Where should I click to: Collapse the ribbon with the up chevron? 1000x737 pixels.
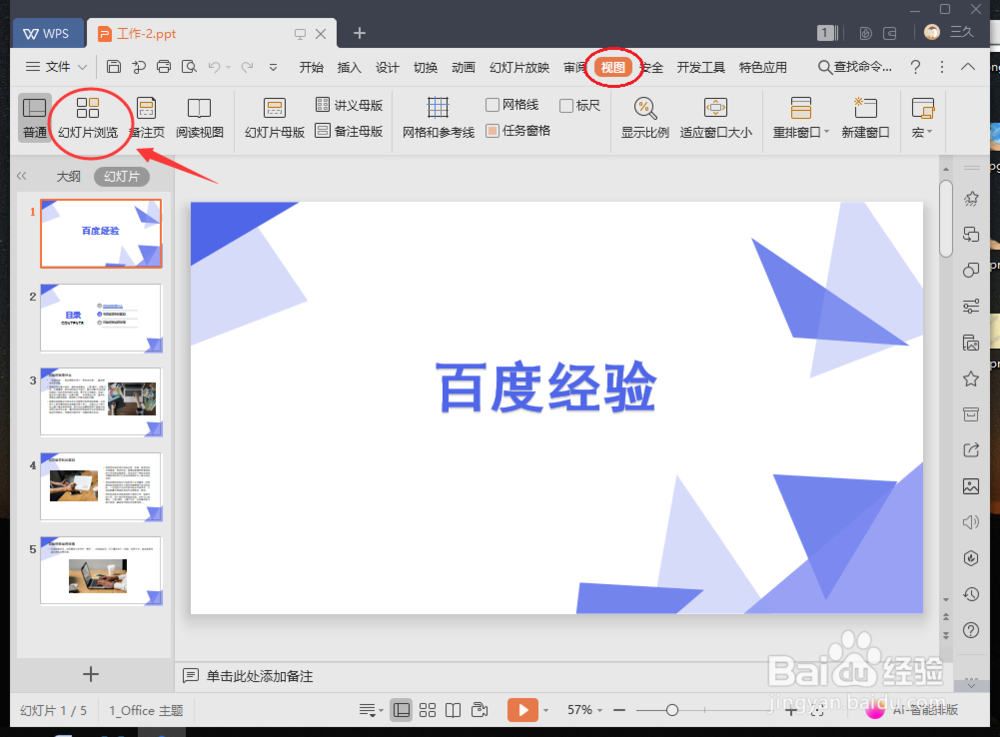(x=967, y=66)
